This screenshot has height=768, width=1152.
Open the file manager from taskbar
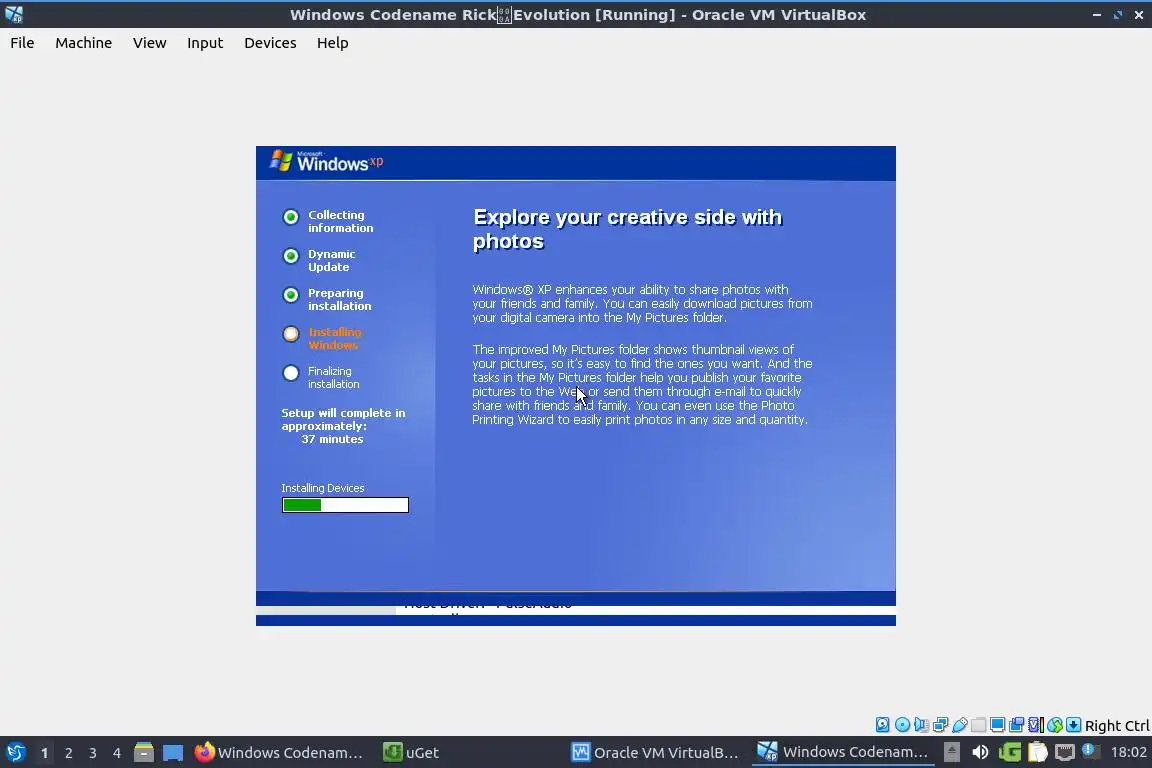[144, 753]
